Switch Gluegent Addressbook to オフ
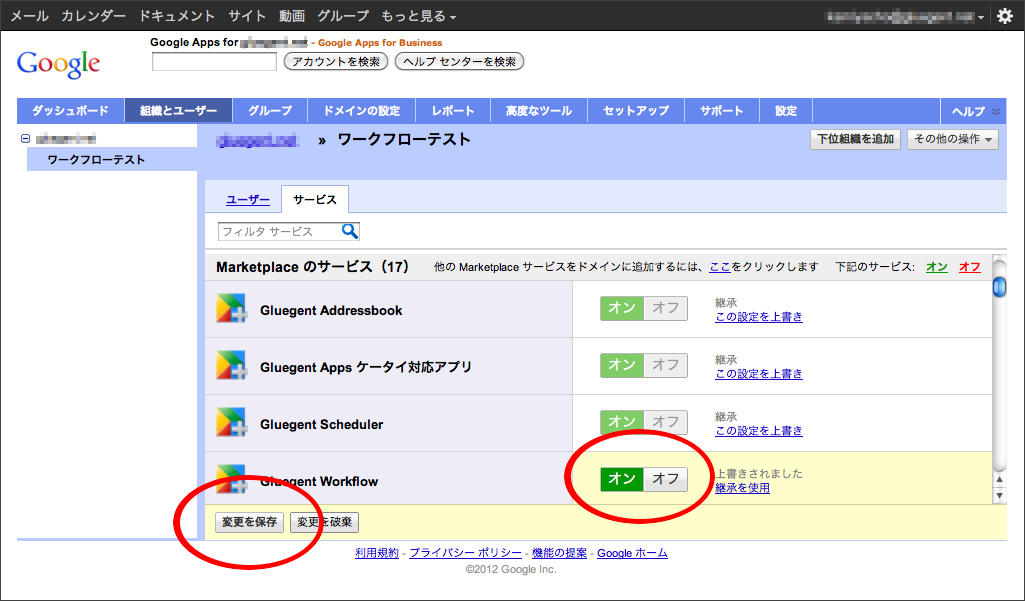 click(666, 309)
